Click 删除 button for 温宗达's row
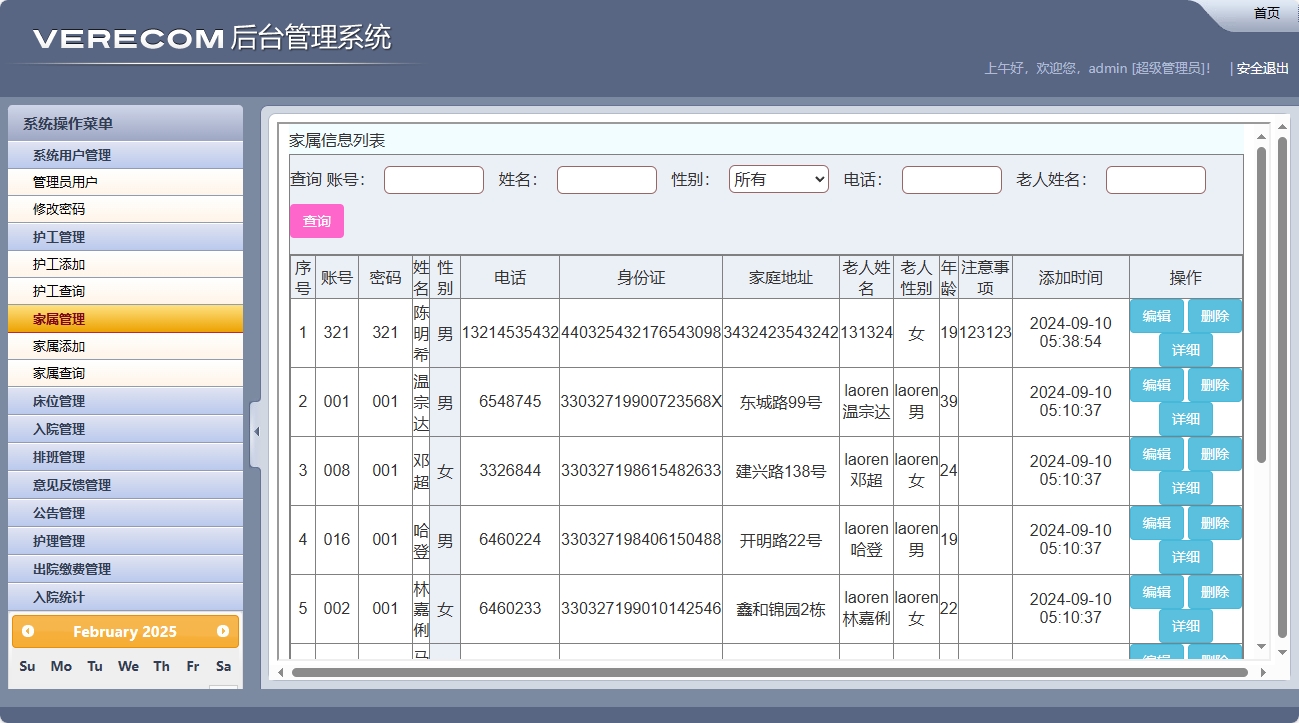The width and height of the screenshot is (1299, 723). point(1215,384)
